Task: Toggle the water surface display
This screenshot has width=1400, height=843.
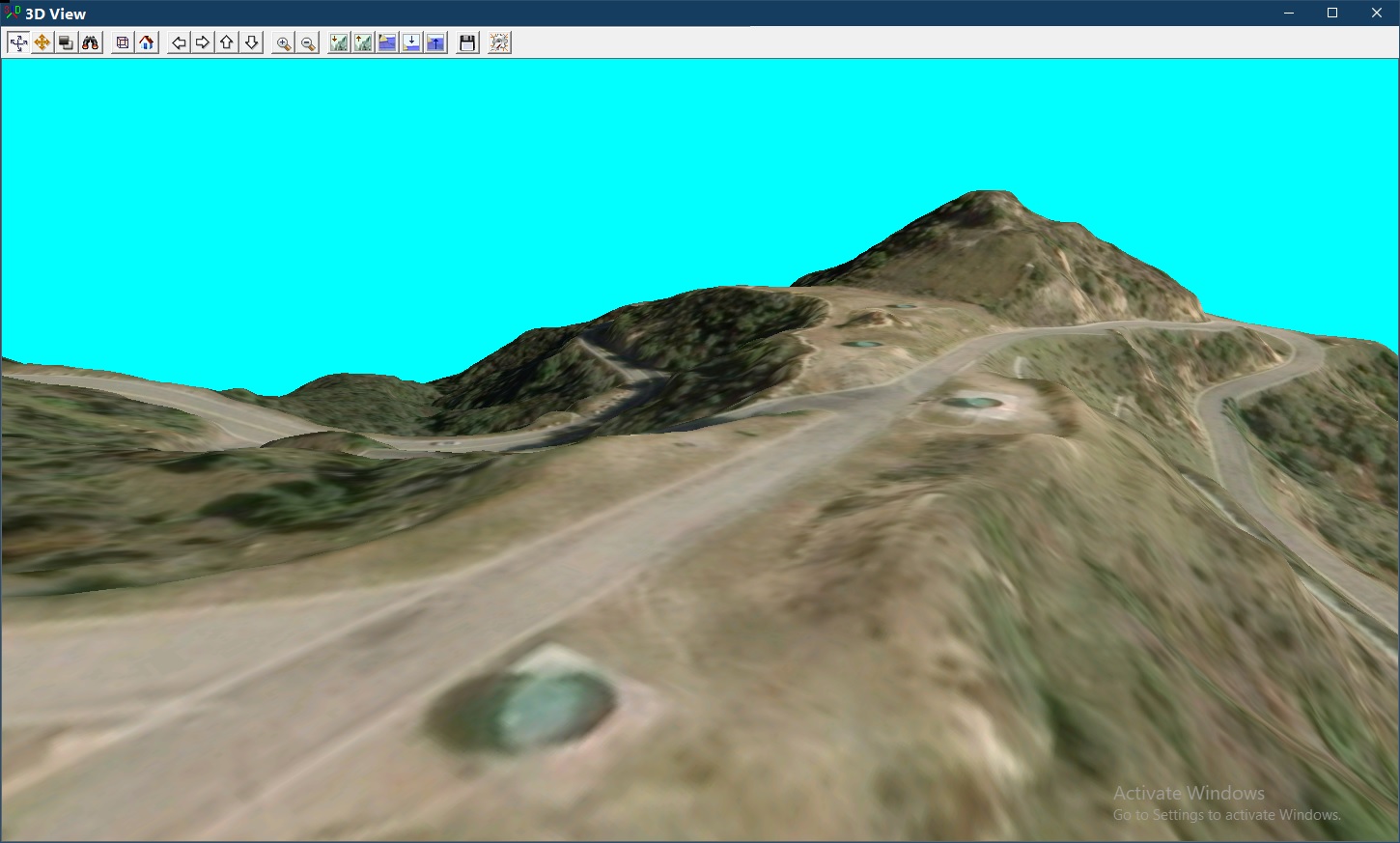Action: [386, 42]
